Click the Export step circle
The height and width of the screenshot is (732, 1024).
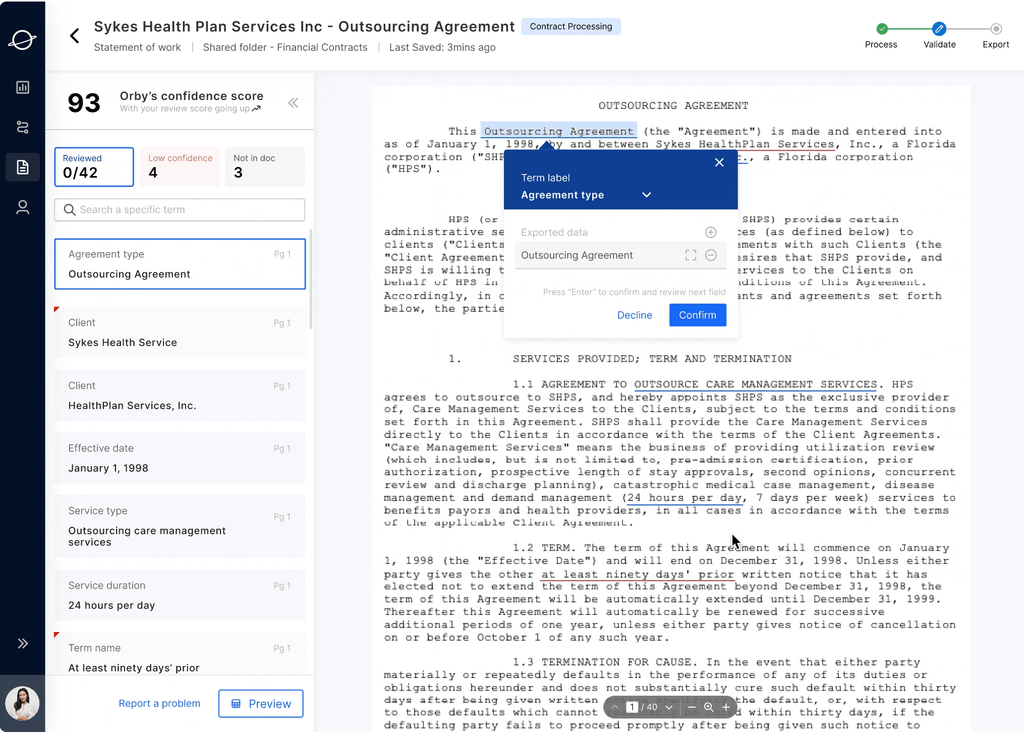995,29
